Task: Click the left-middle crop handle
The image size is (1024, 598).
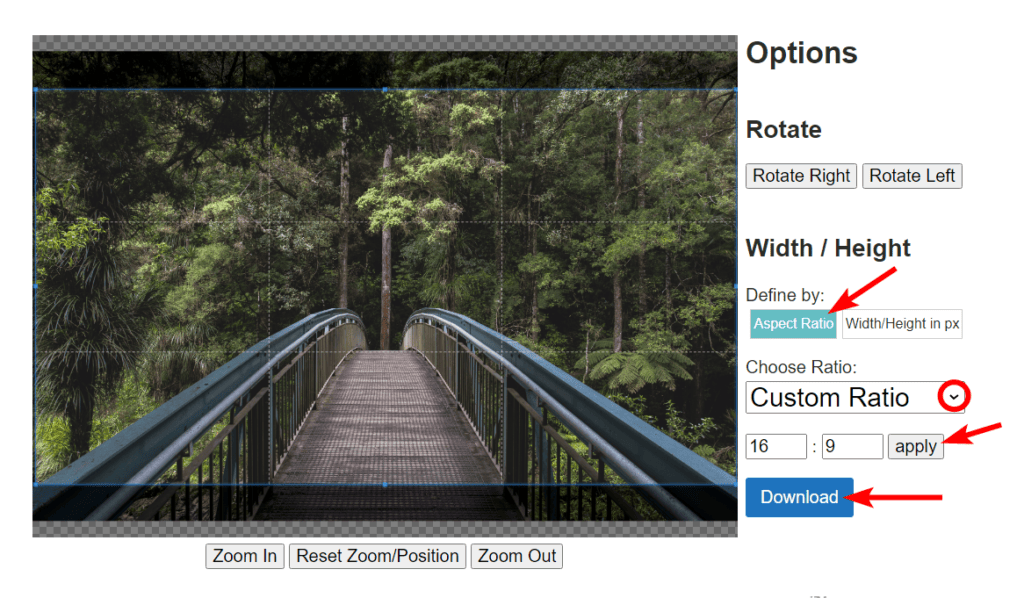Action: point(35,286)
